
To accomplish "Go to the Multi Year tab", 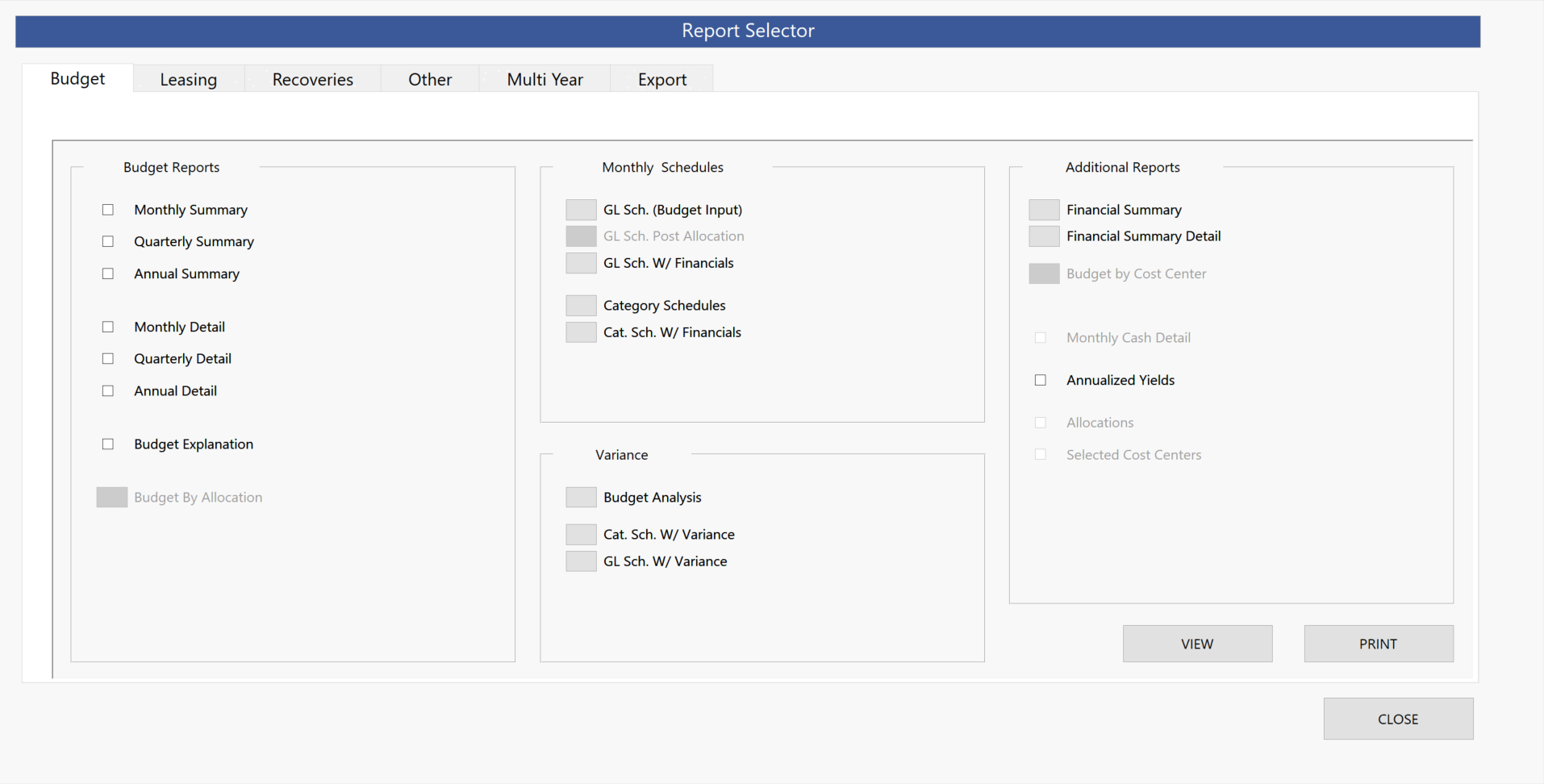I will click(545, 80).
